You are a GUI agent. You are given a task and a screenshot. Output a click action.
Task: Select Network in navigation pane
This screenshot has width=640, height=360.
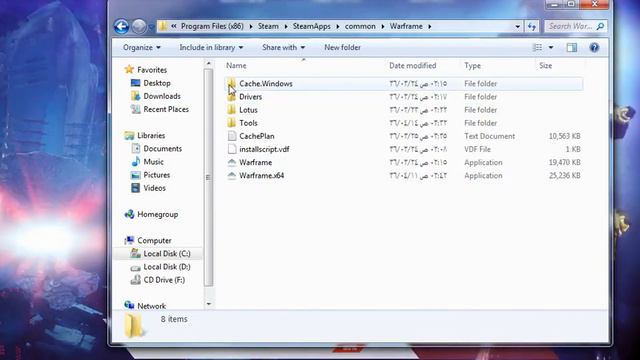[x=151, y=306]
